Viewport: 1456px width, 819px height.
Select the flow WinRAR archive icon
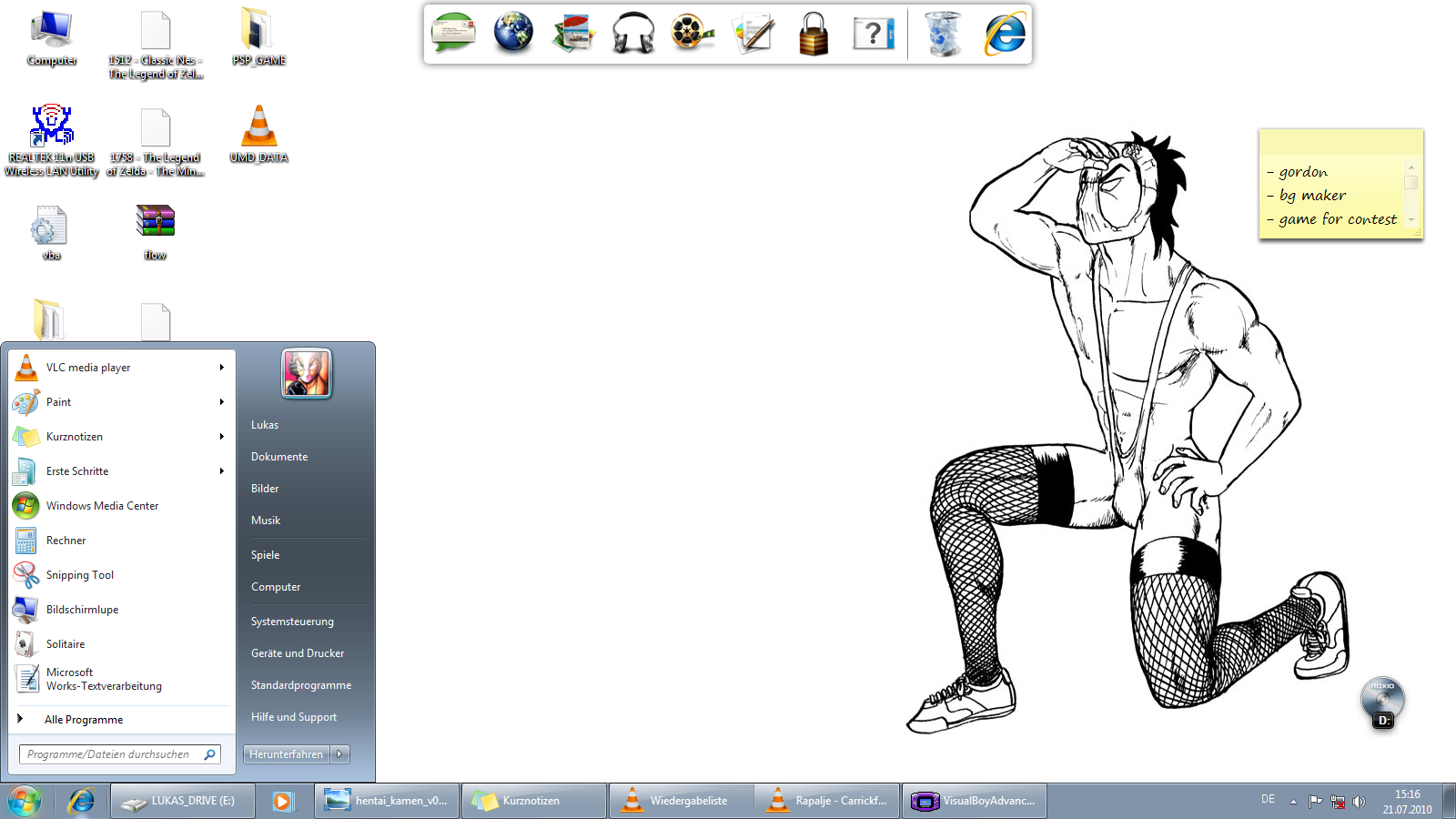click(156, 233)
